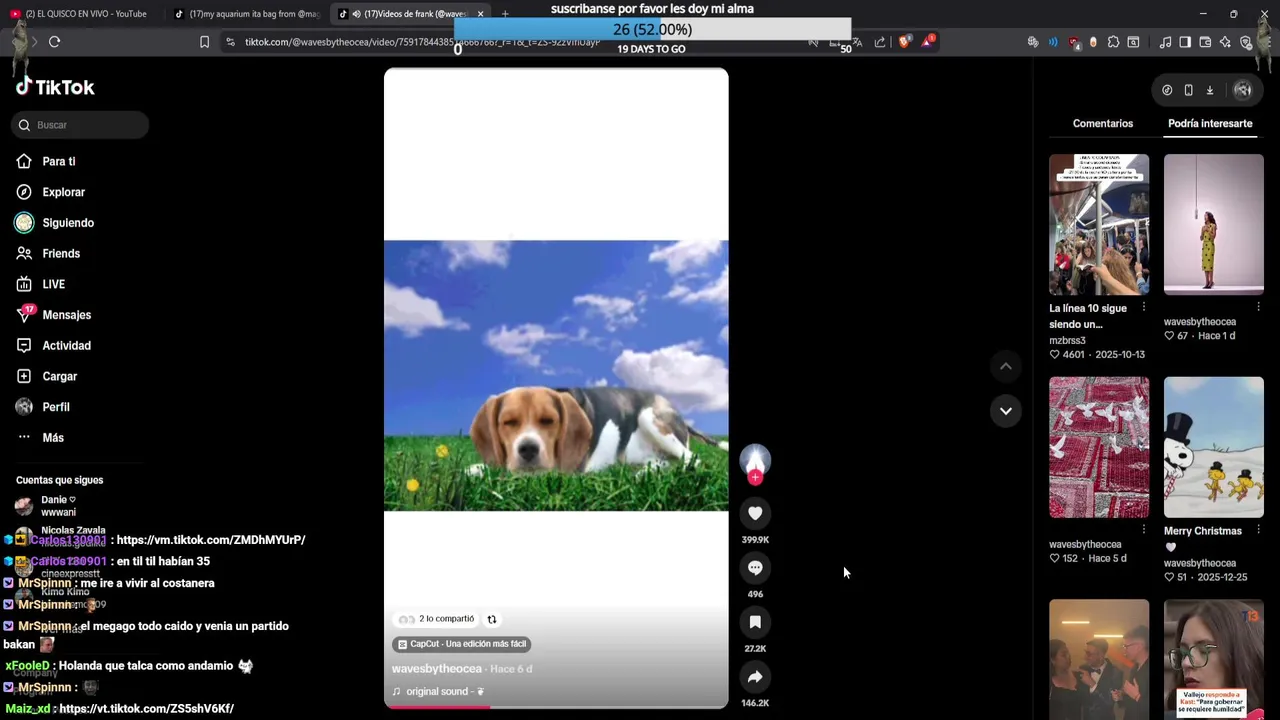
Task: Repost the video with repost icon
Action: click(492, 619)
